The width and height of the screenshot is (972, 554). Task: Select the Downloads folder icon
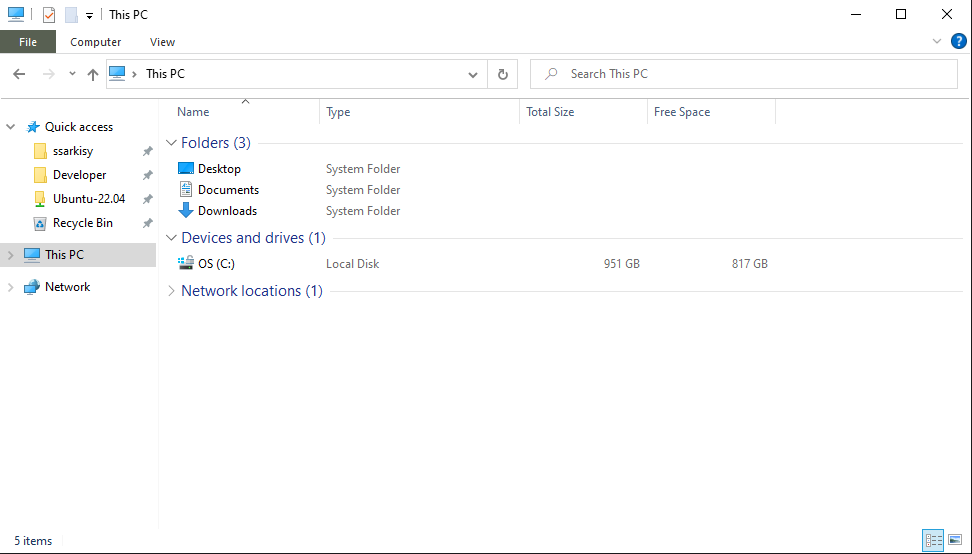(x=186, y=211)
